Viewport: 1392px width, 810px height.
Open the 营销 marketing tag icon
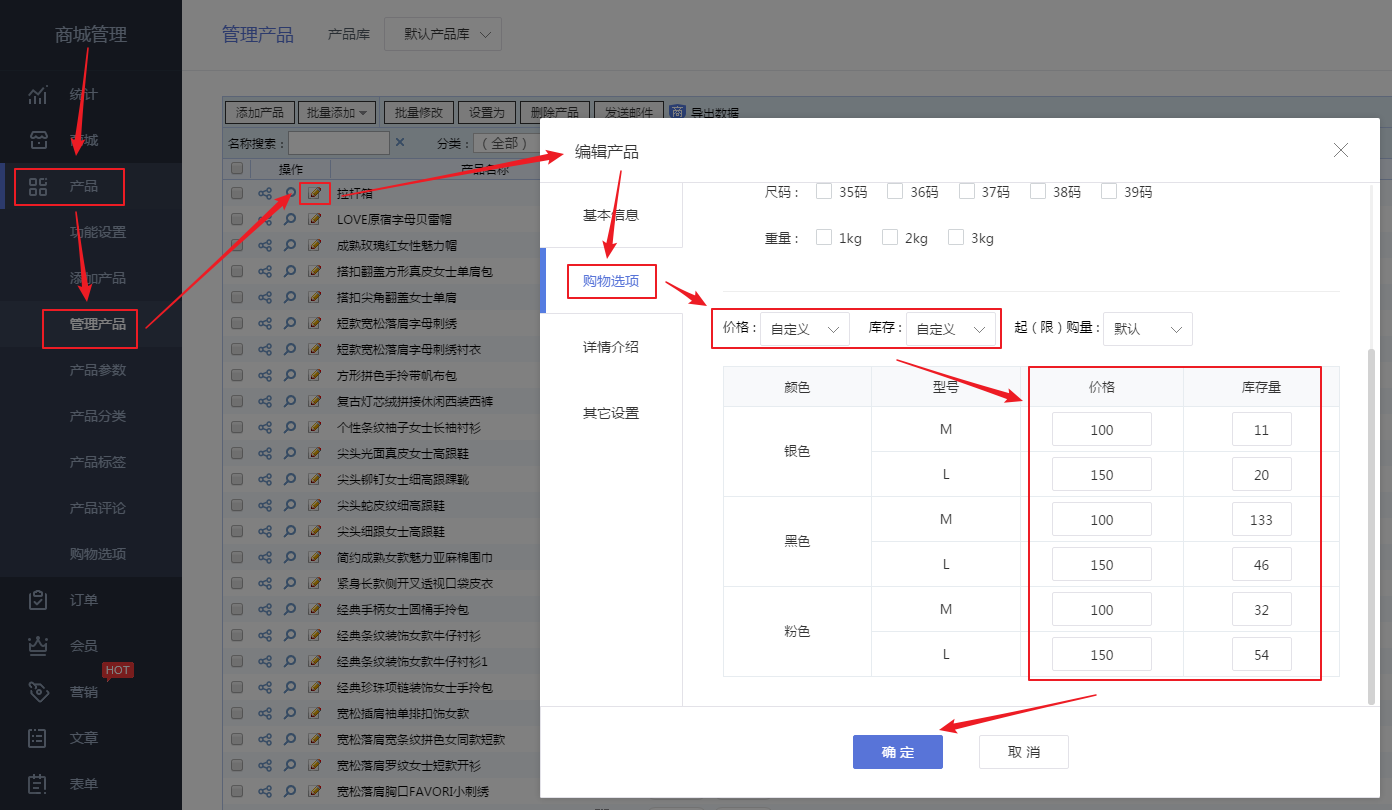[38, 692]
